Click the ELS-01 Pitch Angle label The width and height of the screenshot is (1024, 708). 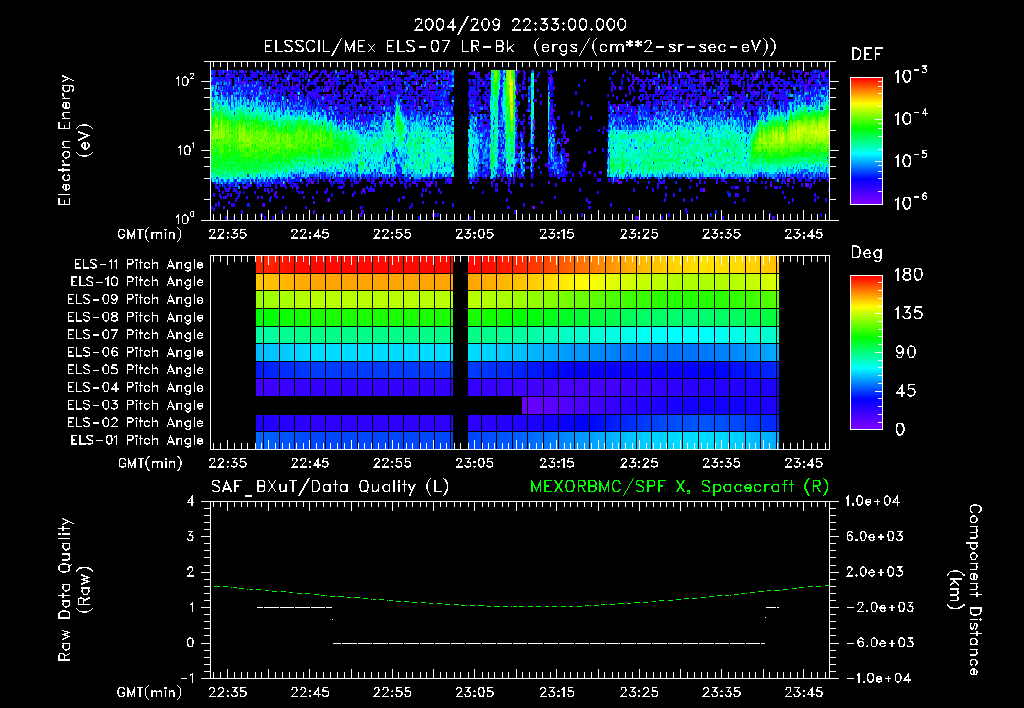click(x=136, y=440)
